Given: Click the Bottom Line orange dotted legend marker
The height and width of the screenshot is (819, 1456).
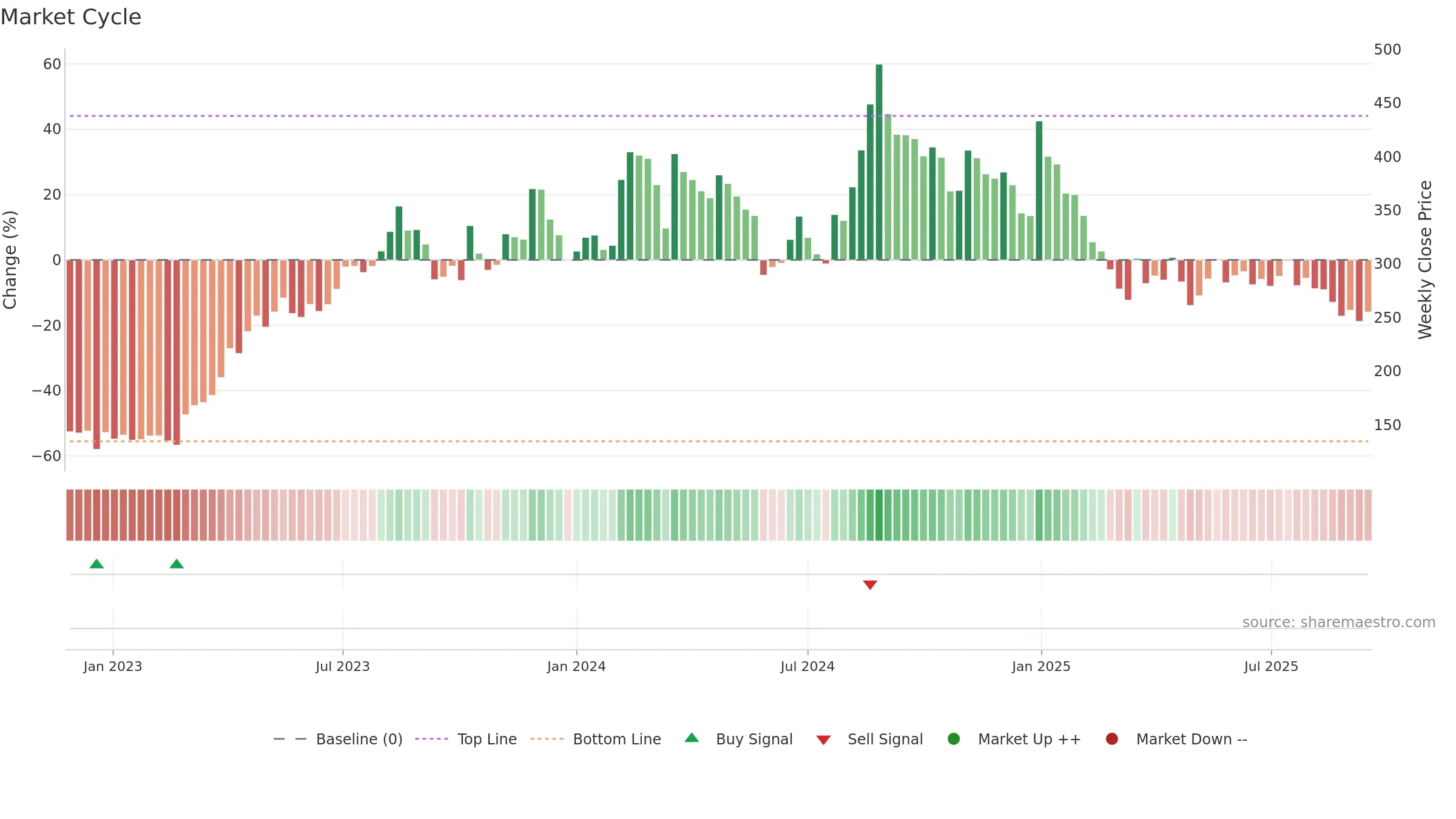Looking at the screenshot, I should tap(547, 739).
